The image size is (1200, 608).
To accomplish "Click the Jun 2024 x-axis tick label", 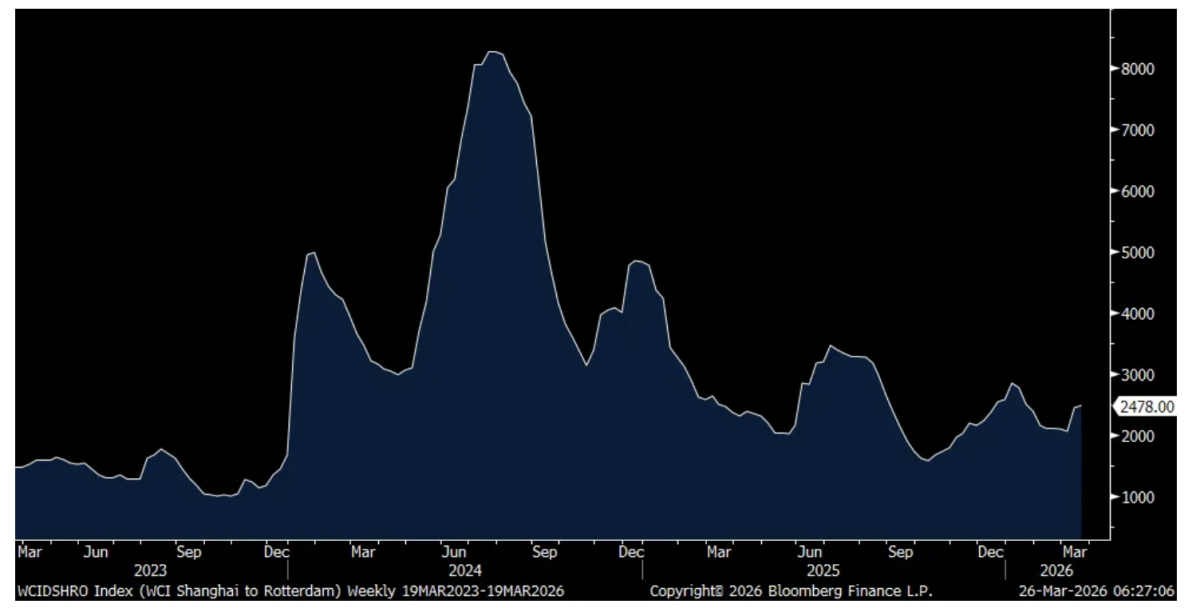I will 454,551.
